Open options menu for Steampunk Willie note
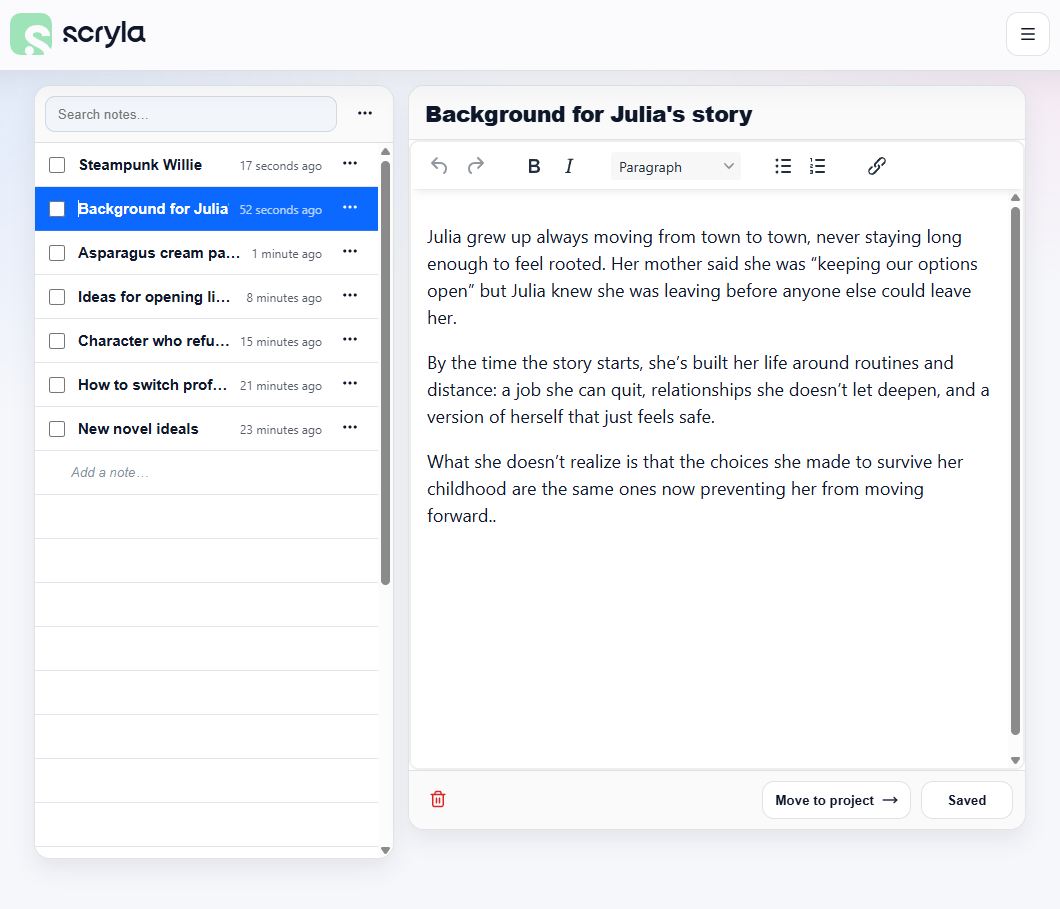The image size is (1060, 909). 350,163
